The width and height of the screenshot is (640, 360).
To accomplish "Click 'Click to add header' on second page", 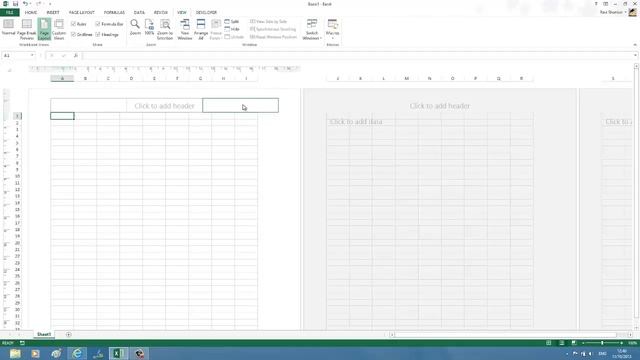I will [440, 106].
